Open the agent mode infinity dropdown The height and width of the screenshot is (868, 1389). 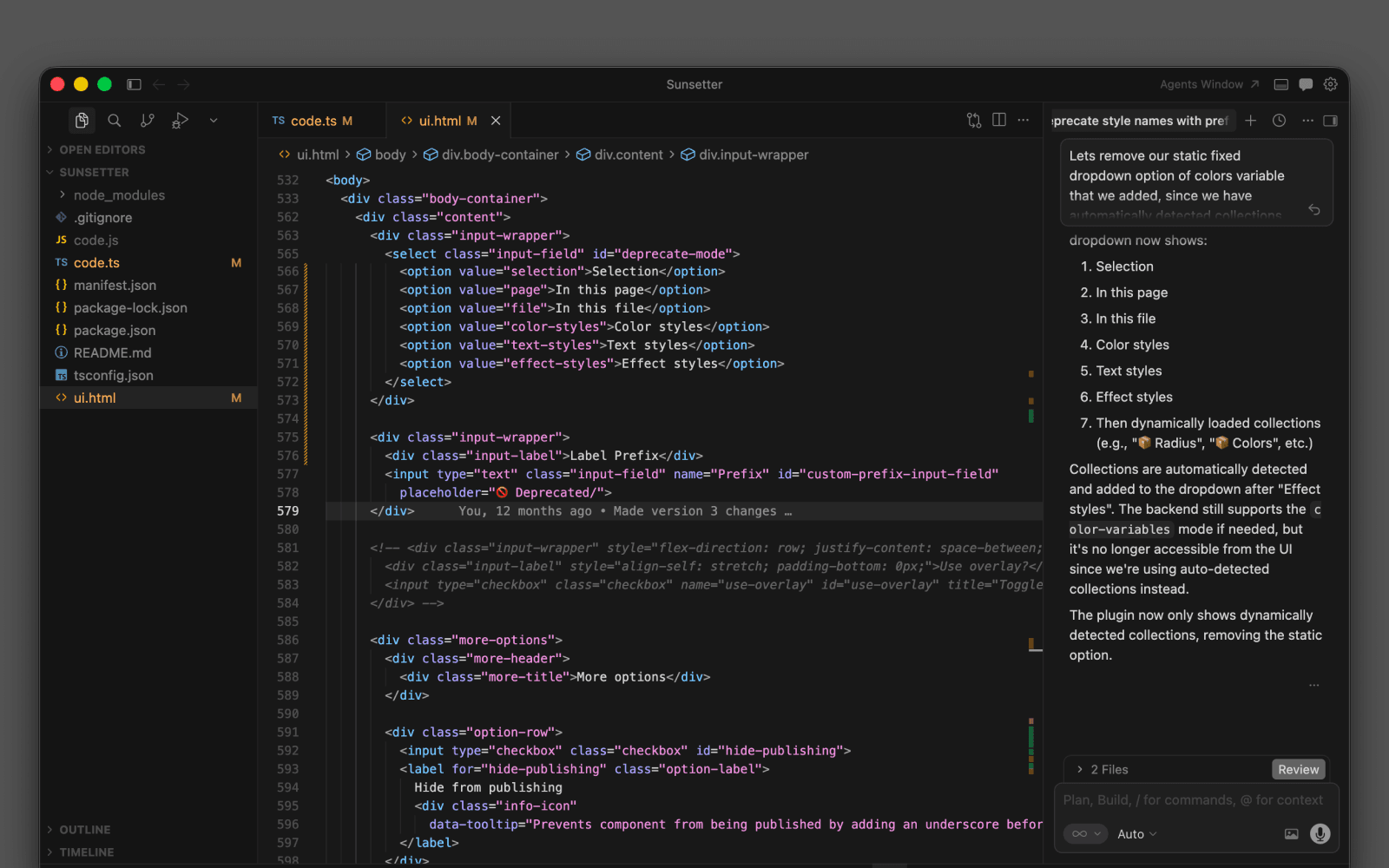tap(1085, 834)
